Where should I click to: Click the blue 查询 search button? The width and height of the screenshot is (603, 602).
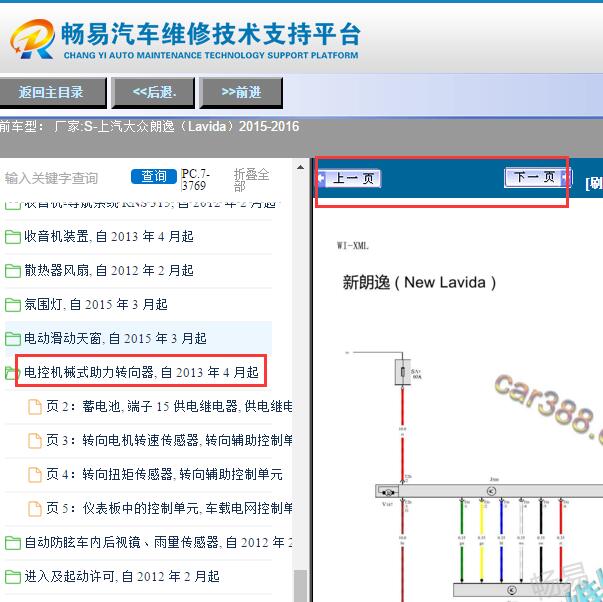(x=154, y=177)
